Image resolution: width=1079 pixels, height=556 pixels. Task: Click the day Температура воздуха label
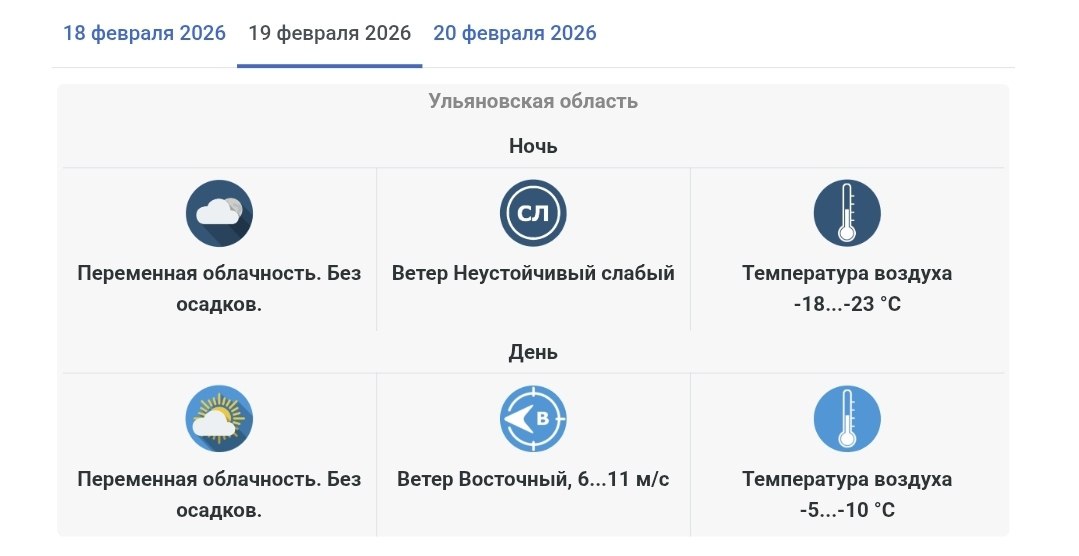point(847,479)
